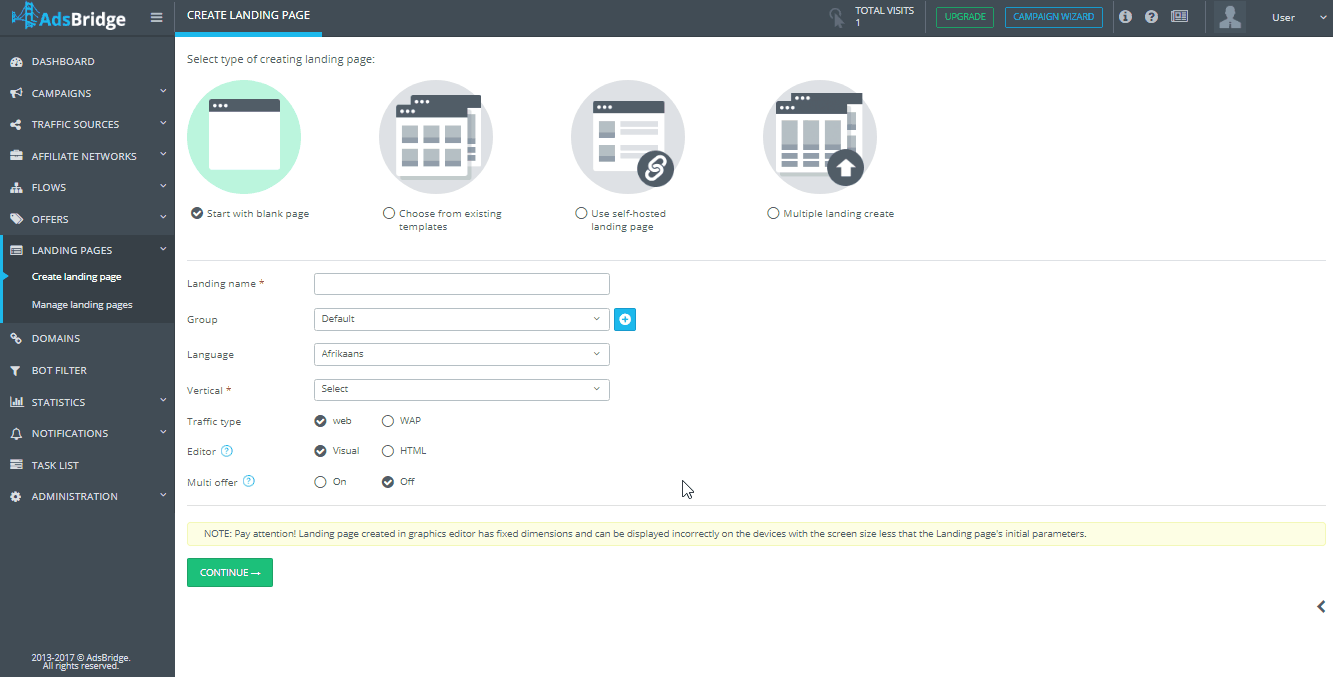The image size is (1333, 677).
Task: Open the Vertical select dropdown
Action: pyautogui.click(x=462, y=389)
